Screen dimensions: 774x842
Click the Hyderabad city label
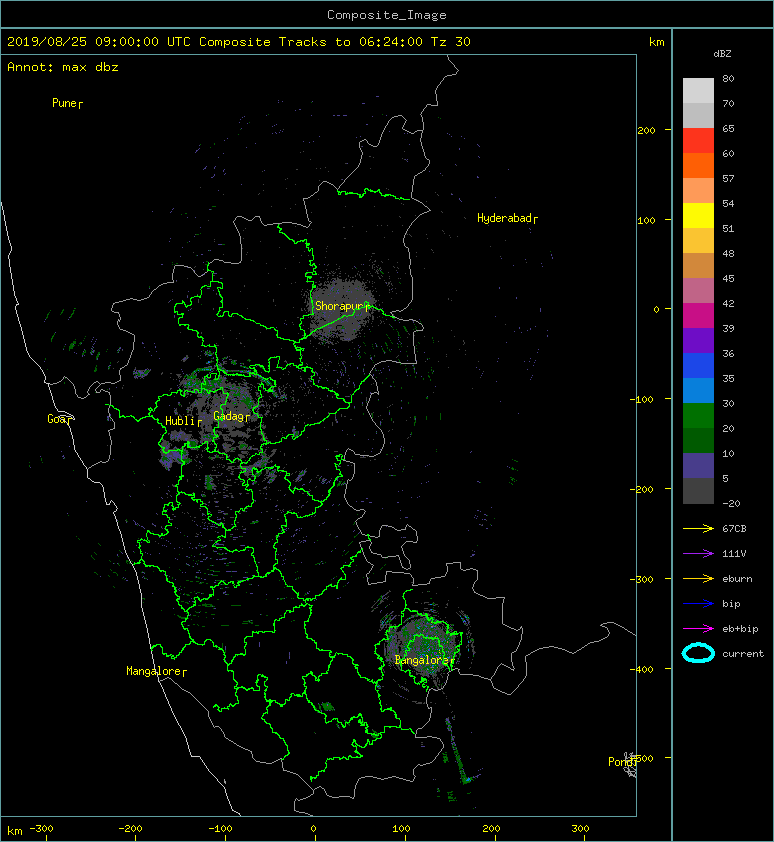(504, 218)
